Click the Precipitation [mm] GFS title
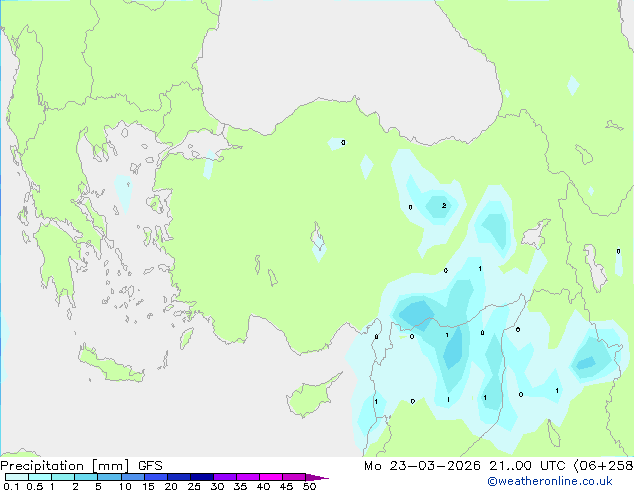The height and width of the screenshot is (490, 634). (81, 466)
